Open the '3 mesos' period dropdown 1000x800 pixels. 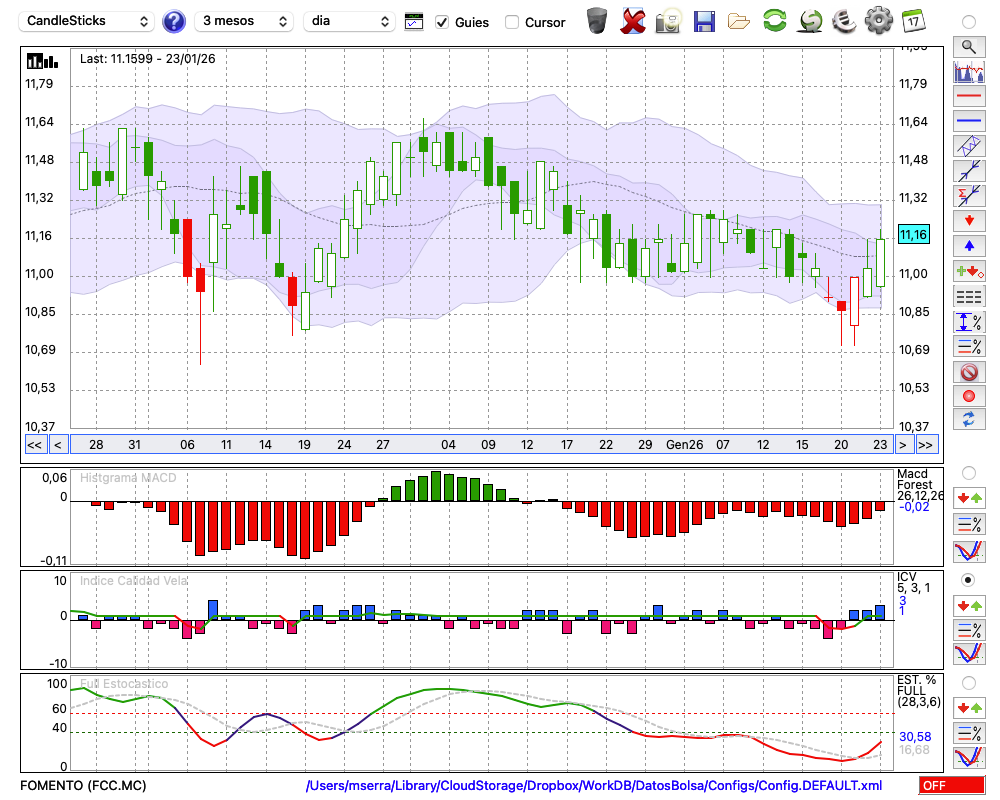pos(244,21)
